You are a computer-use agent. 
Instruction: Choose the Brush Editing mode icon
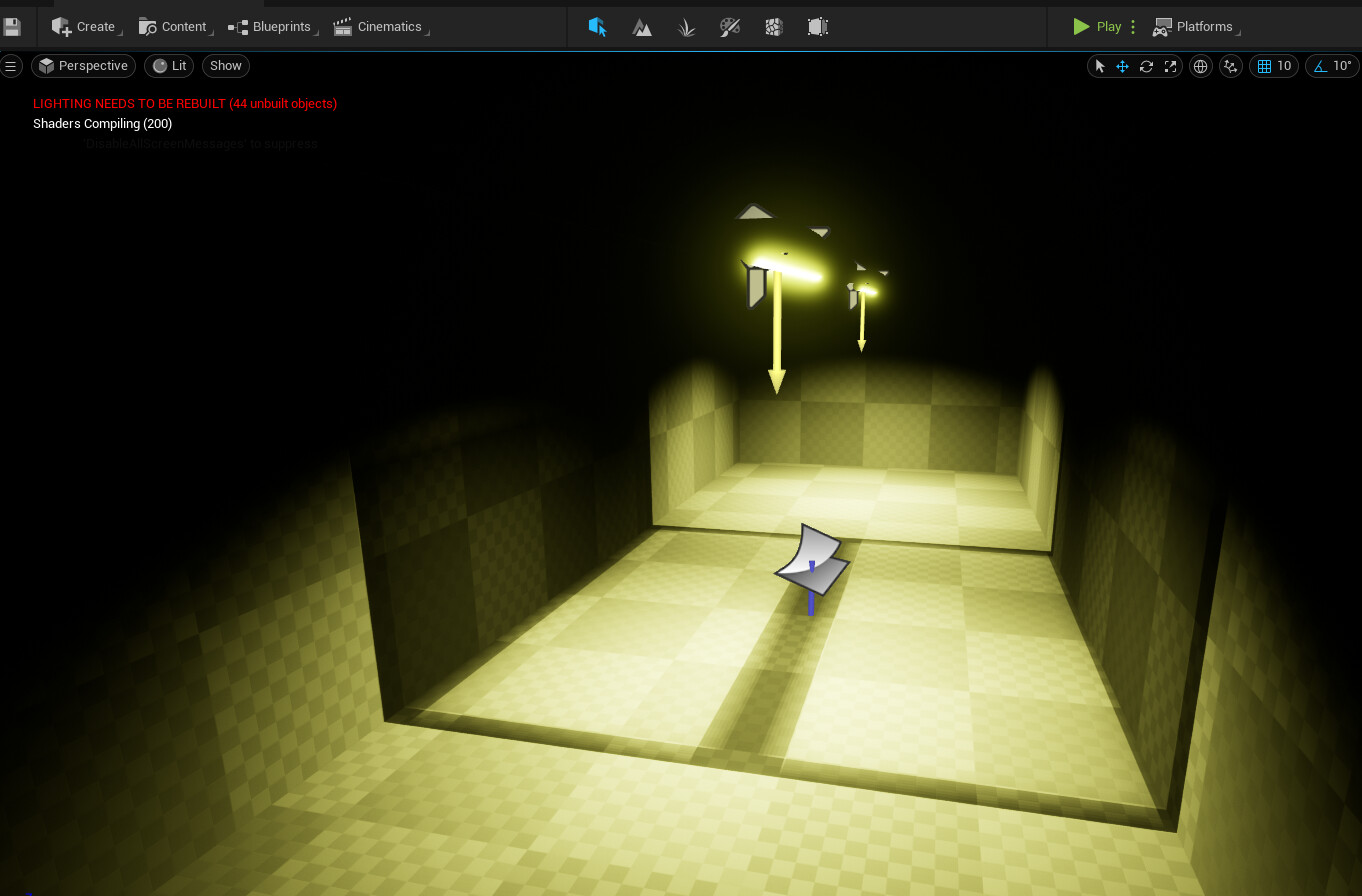[x=818, y=27]
